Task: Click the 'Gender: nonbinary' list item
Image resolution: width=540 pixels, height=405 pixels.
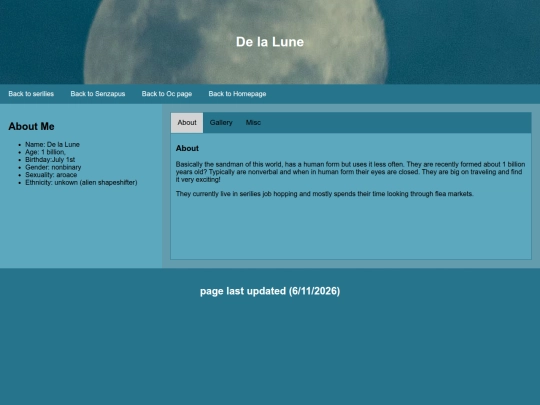Action: 53,167
